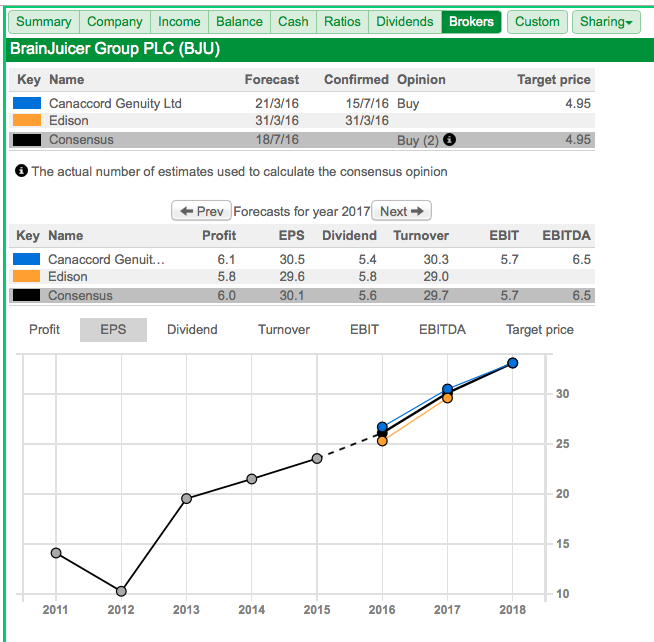Display the Target price chart

pos(540,330)
